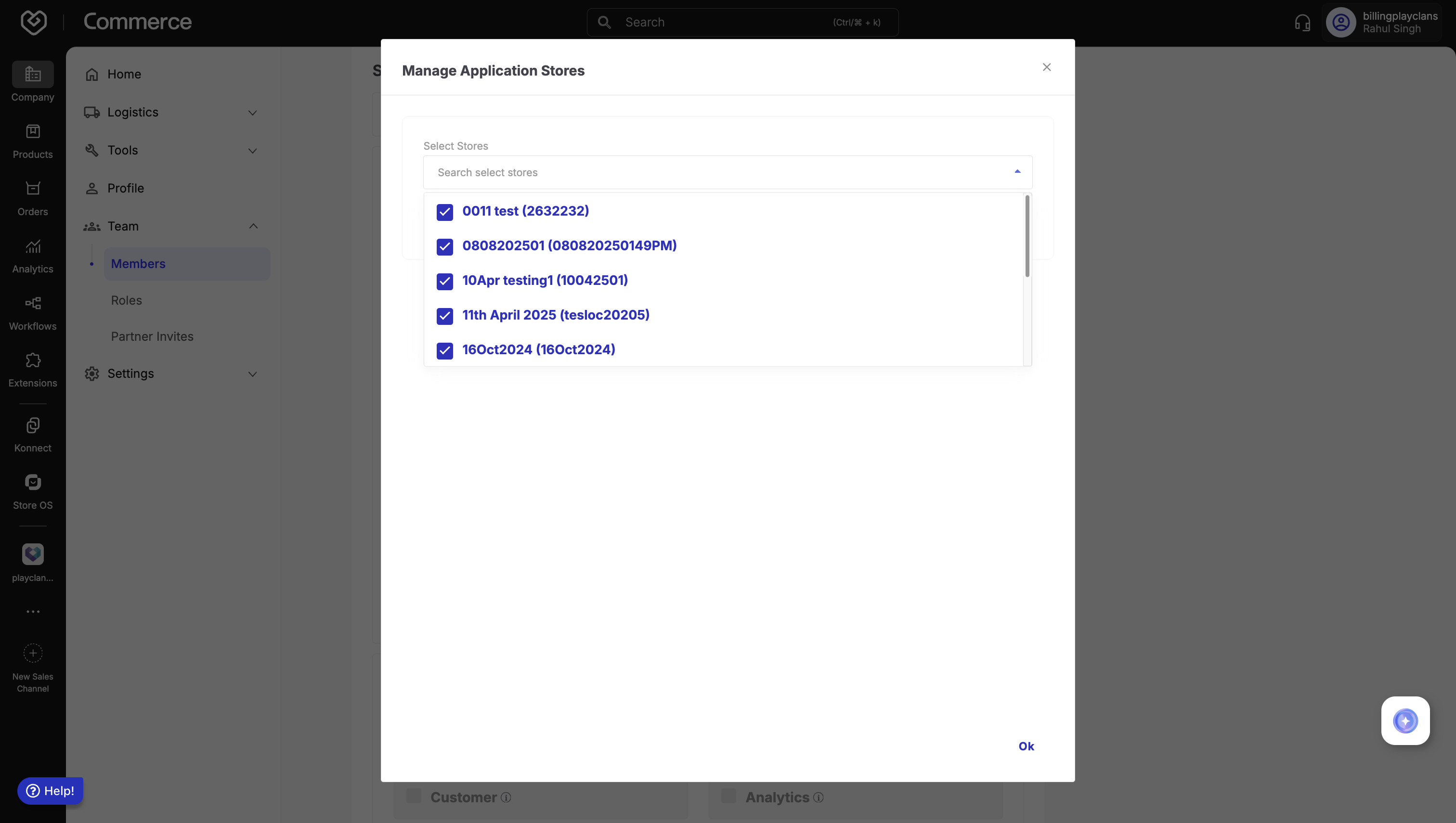The width and height of the screenshot is (1456, 823).
Task: Click the Help! button
Action: (51, 791)
